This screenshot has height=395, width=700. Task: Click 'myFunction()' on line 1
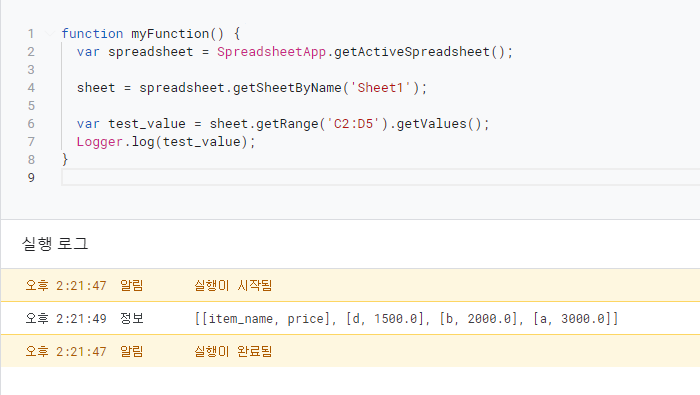pyautogui.click(x=177, y=33)
